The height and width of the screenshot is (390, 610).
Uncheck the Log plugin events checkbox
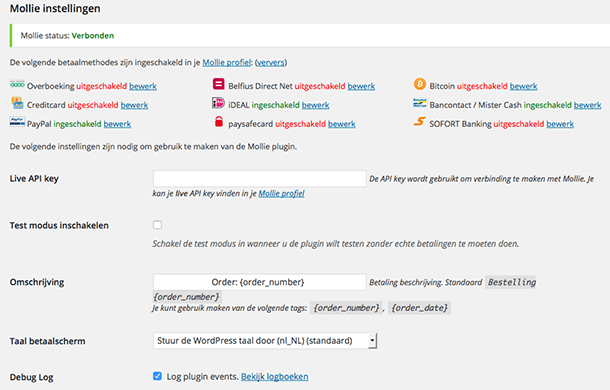pos(157,376)
